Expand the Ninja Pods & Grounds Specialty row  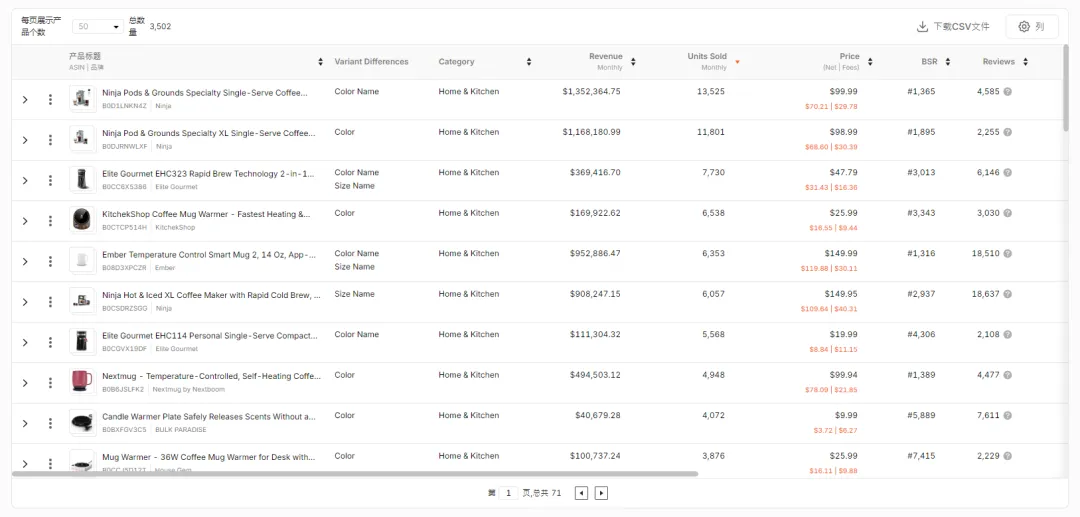25,99
